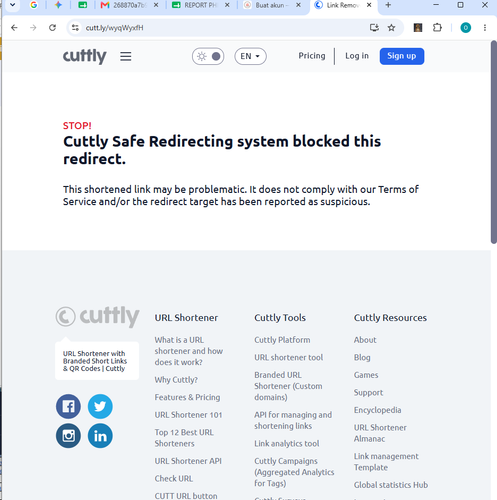Switch to the first green Sheets tab

(x=83, y=5)
